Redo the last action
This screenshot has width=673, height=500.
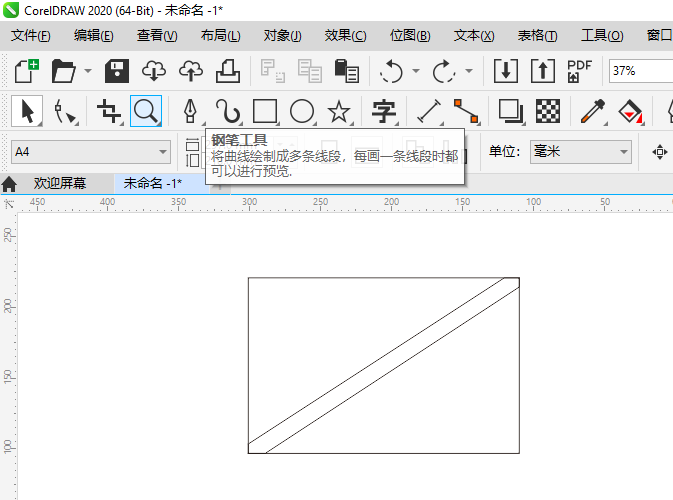pyautogui.click(x=444, y=71)
